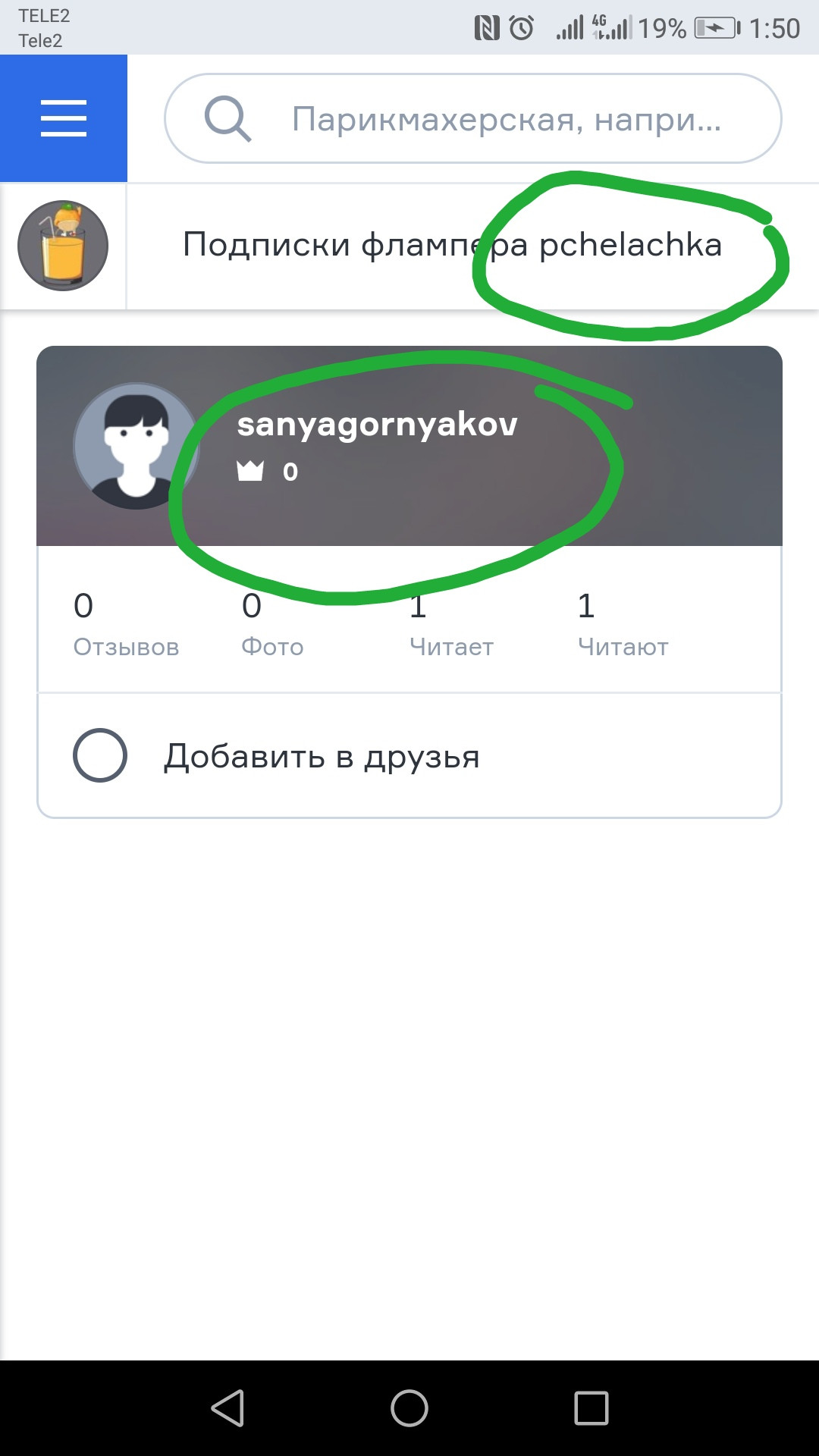Viewport: 819px width, 1456px height.
Task: Click the Добавить в друзья label
Action: coord(322,756)
